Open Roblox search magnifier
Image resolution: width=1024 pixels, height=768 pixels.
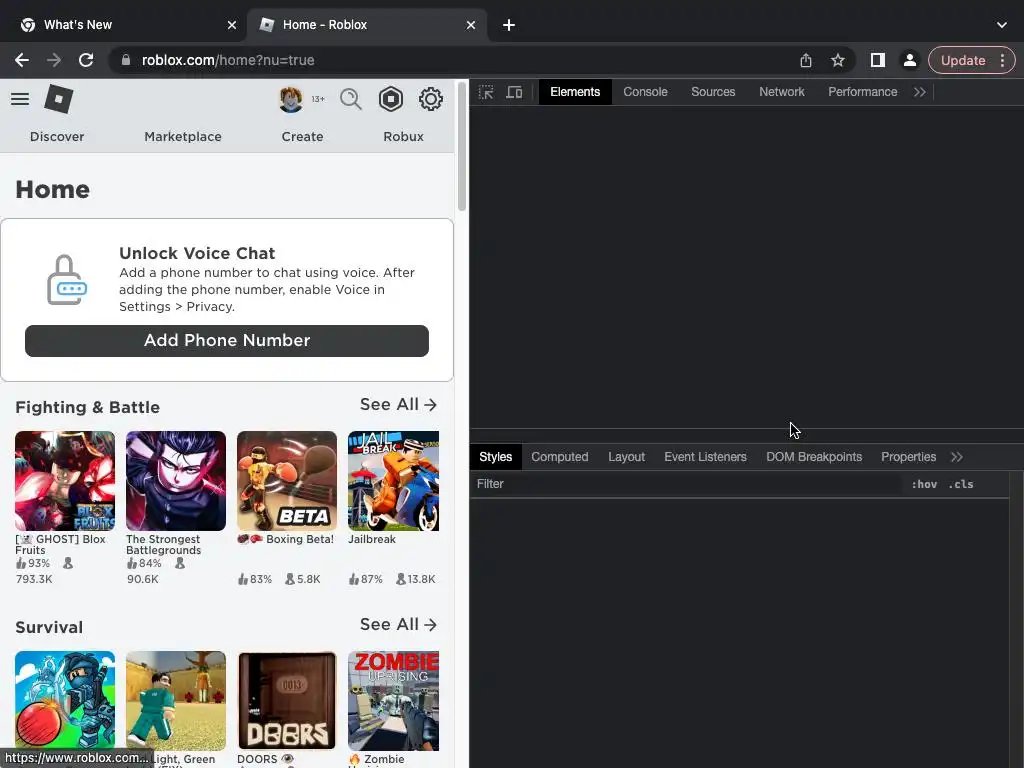coord(351,99)
